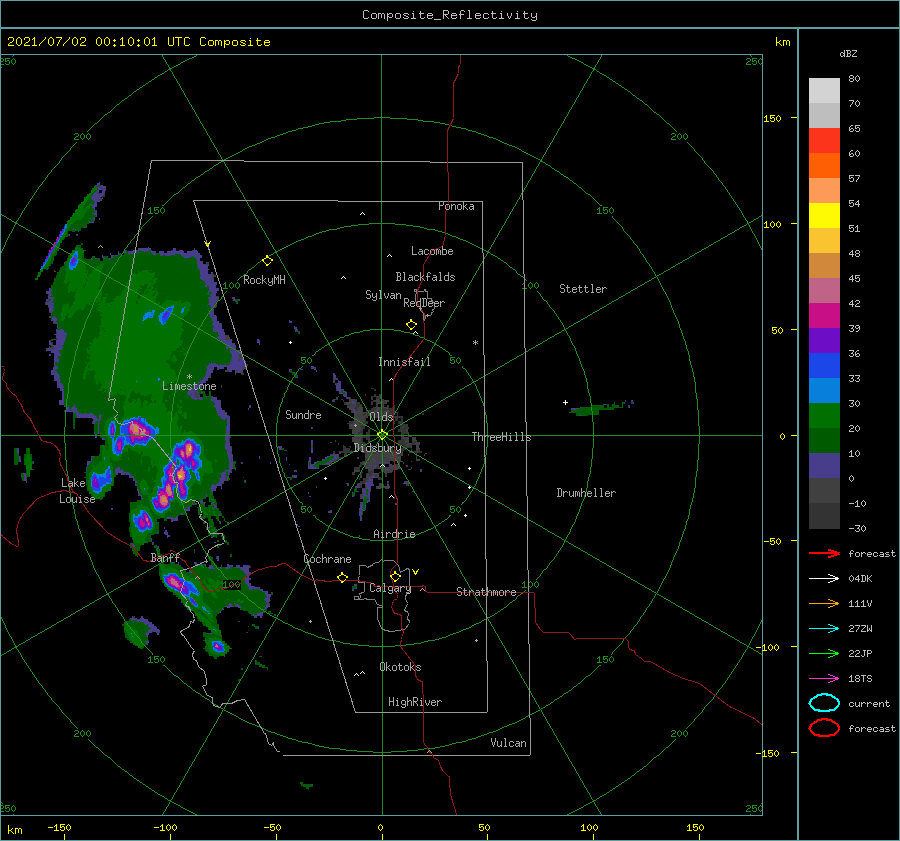This screenshot has width=900, height=841.
Task: Click the Composite_Reflectivity title
Action: click(x=450, y=15)
